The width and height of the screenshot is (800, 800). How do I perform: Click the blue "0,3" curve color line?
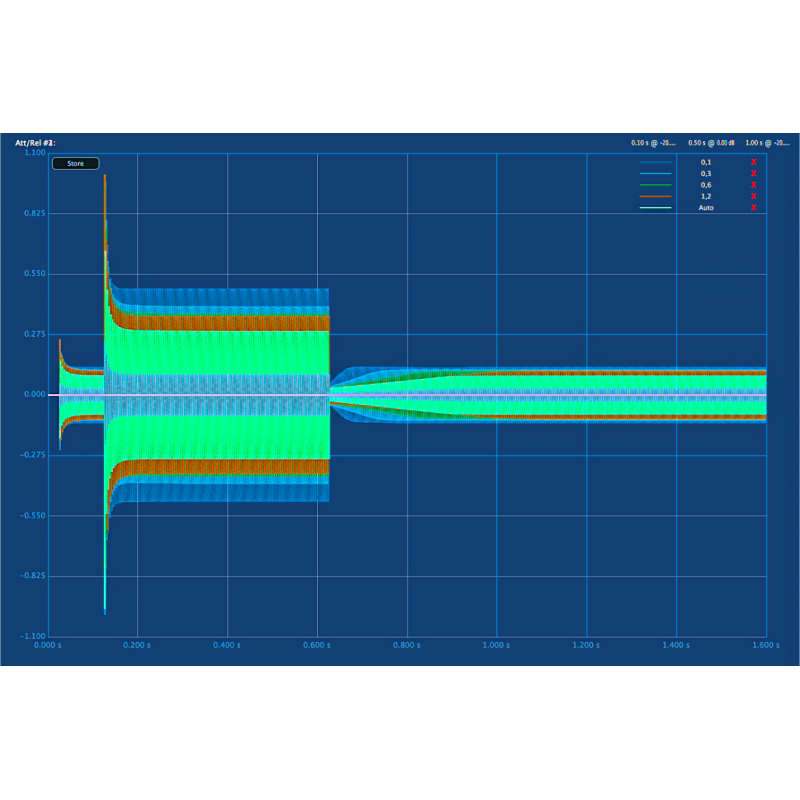(655, 173)
